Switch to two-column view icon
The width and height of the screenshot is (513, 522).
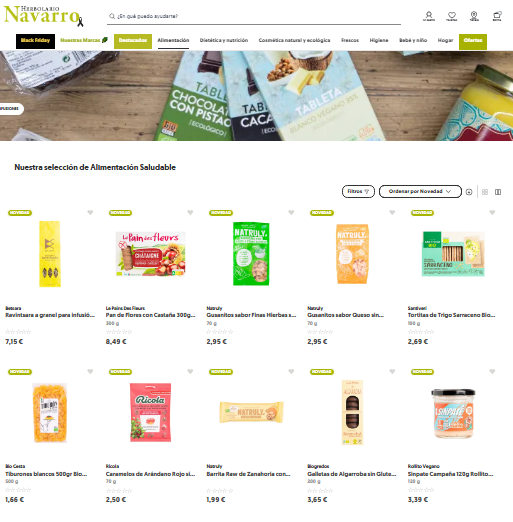click(498, 192)
